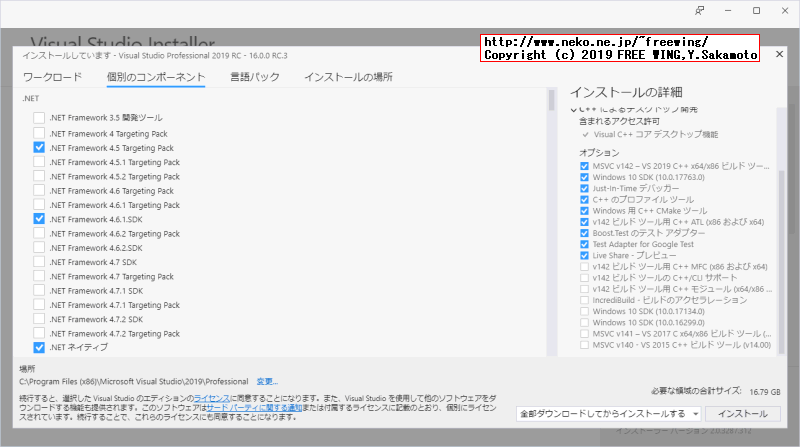Enable v142 C++ モジュール option
The width and height of the screenshot is (800, 447).
coord(584,289)
